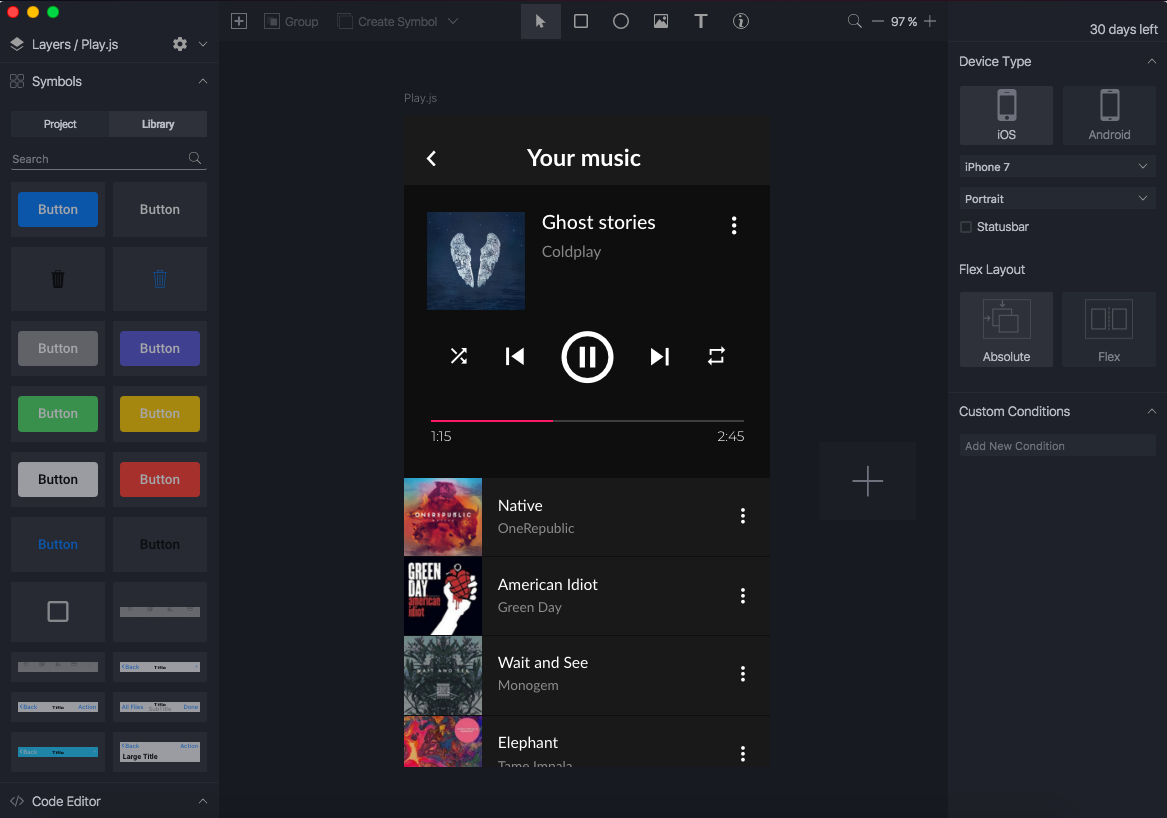Viewport: 1167px width, 818px height.
Task: Click the Add New Condition field
Action: coord(1058,446)
